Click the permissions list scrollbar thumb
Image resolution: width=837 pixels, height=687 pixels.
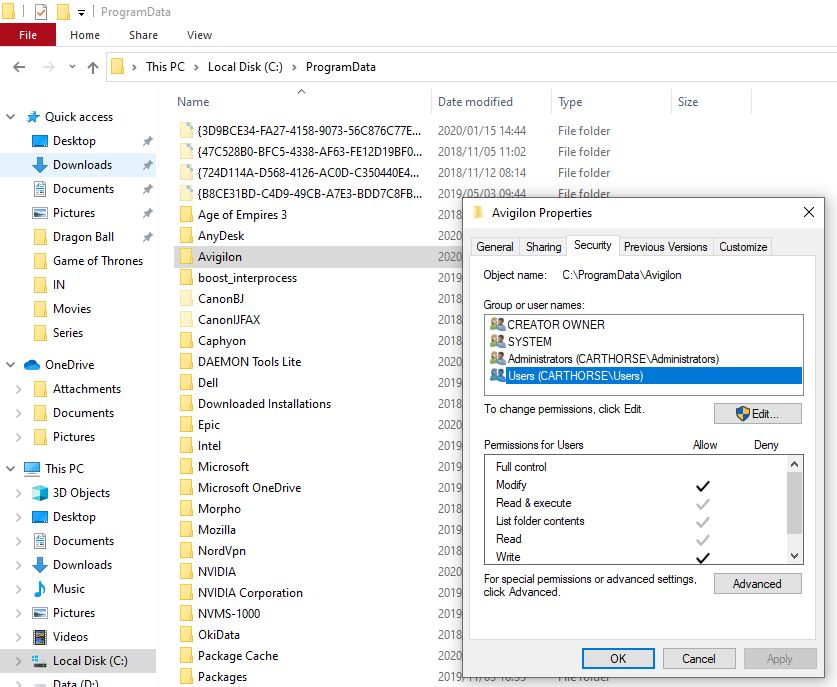pyautogui.click(x=794, y=503)
